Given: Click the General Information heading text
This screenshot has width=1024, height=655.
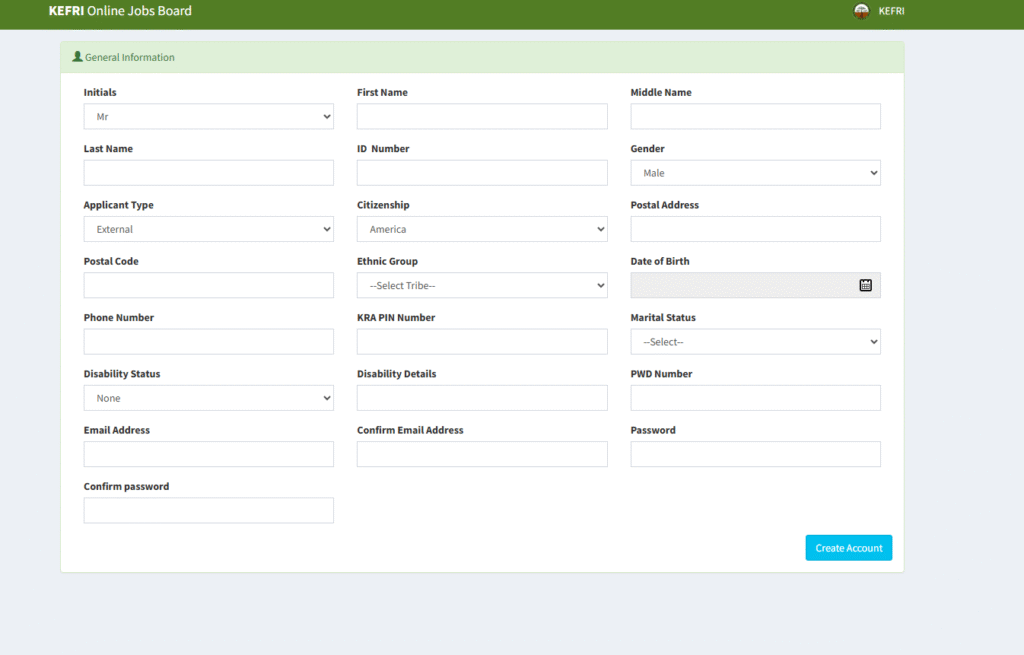Looking at the screenshot, I should (x=129, y=57).
